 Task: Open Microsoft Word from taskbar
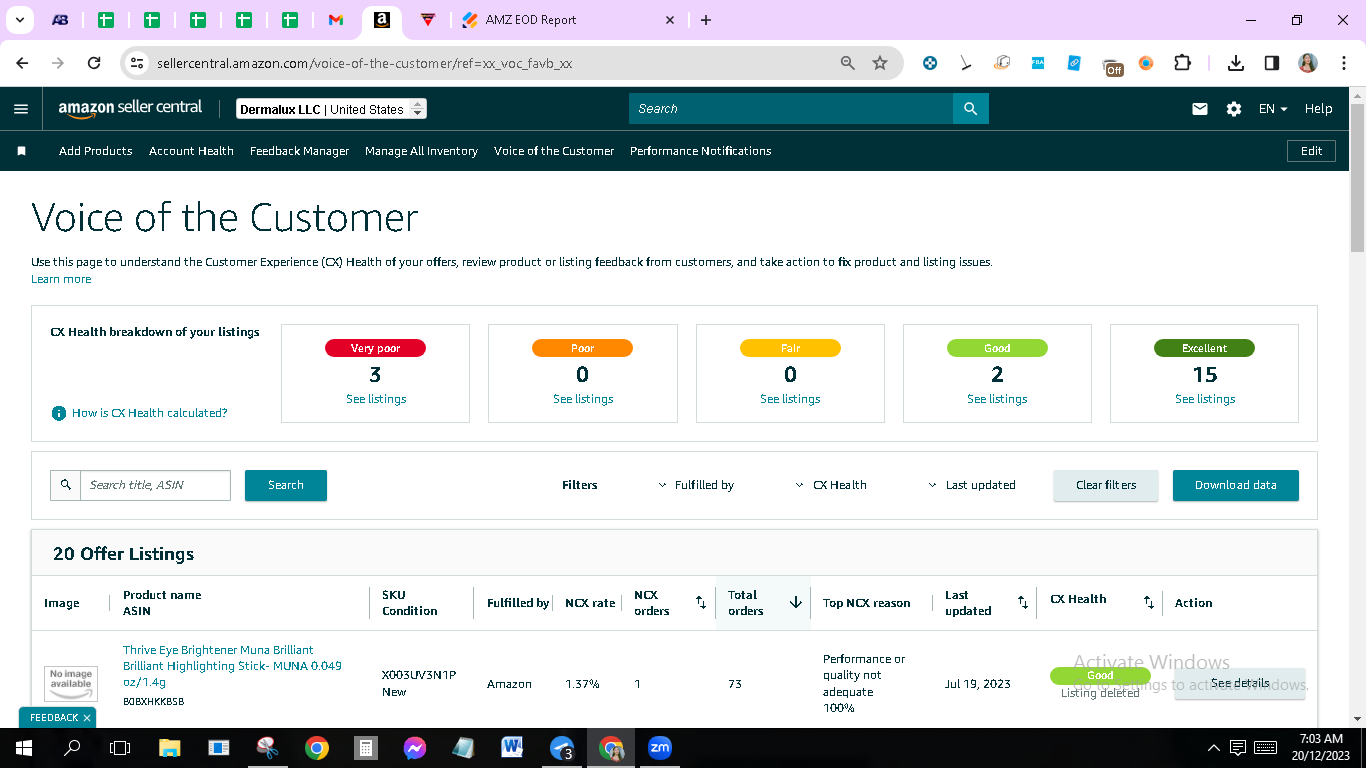(512, 747)
